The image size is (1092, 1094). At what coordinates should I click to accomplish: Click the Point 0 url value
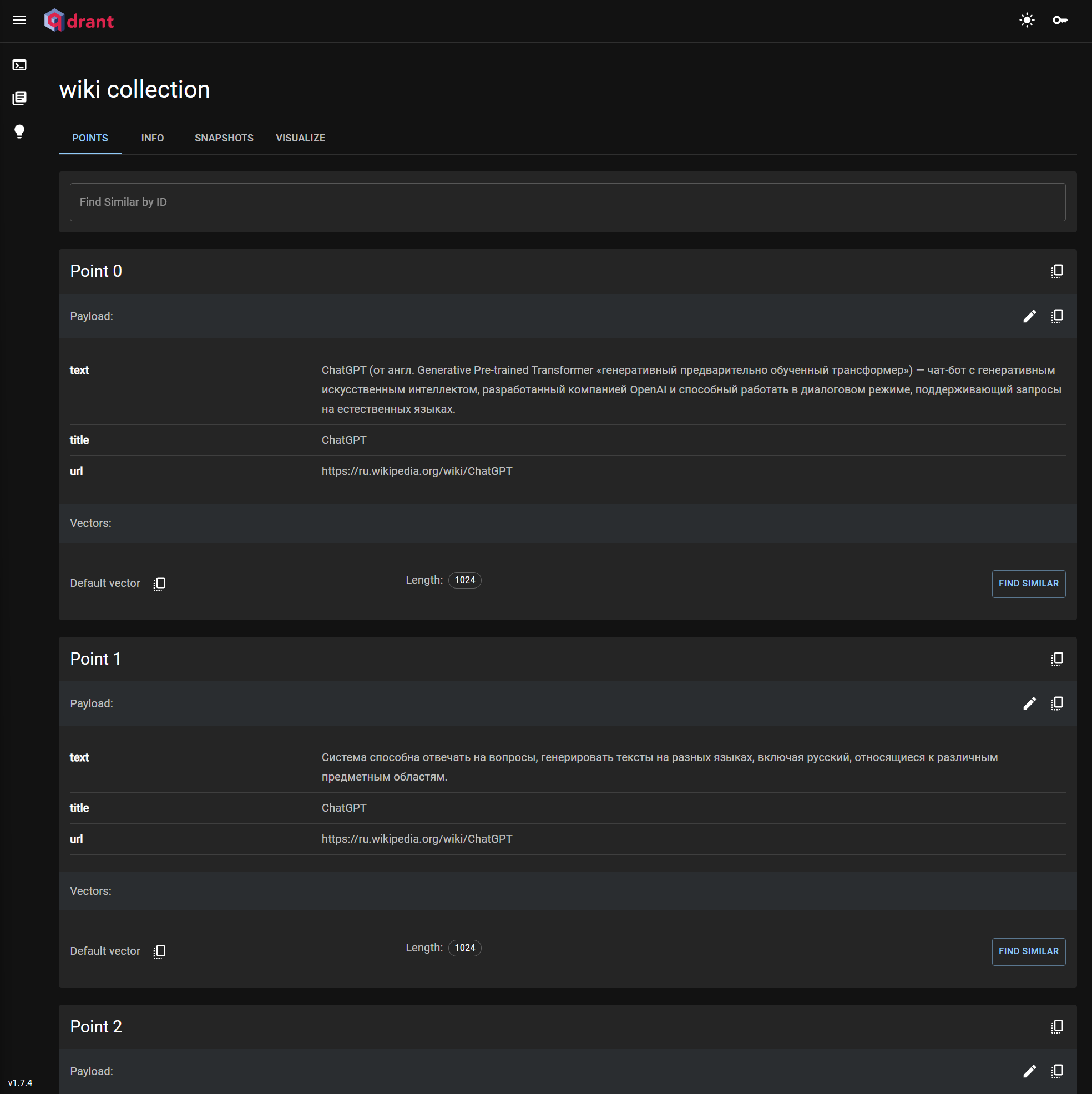[417, 471]
